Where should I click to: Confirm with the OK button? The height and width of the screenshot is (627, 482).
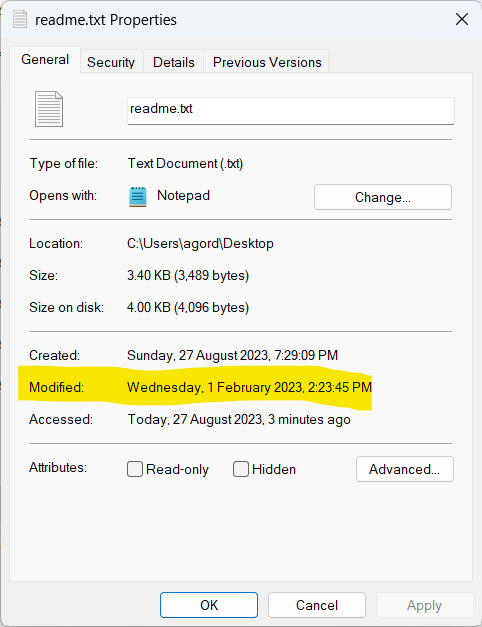tap(209, 605)
